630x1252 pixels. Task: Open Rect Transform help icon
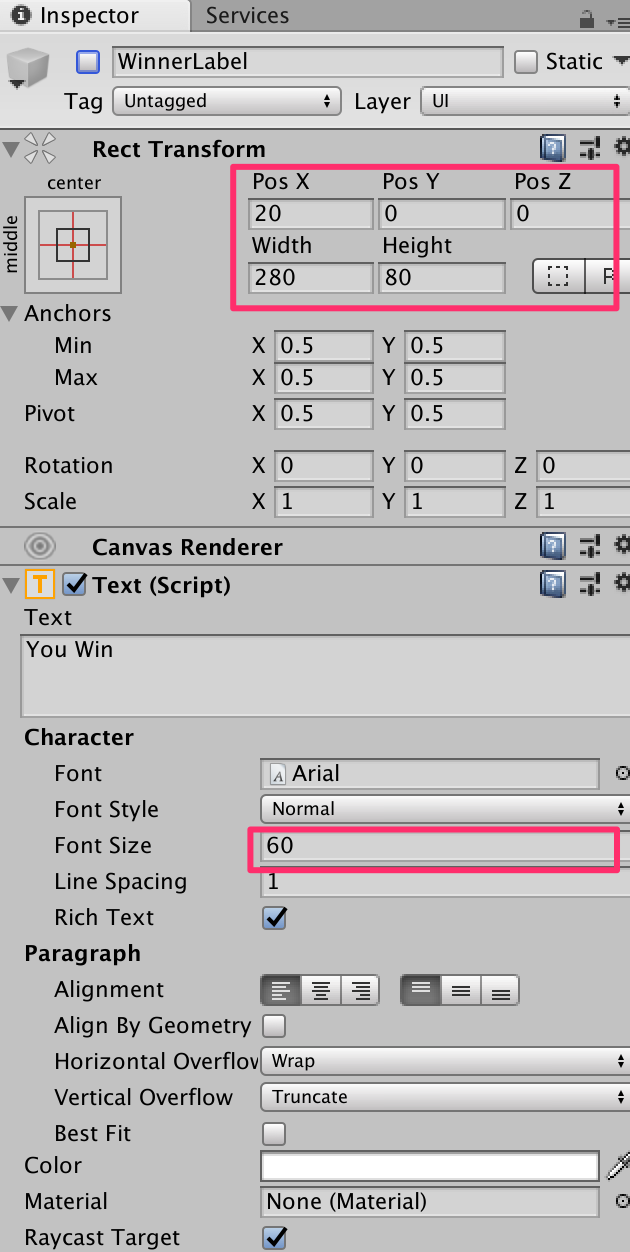[x=552, y=149]
